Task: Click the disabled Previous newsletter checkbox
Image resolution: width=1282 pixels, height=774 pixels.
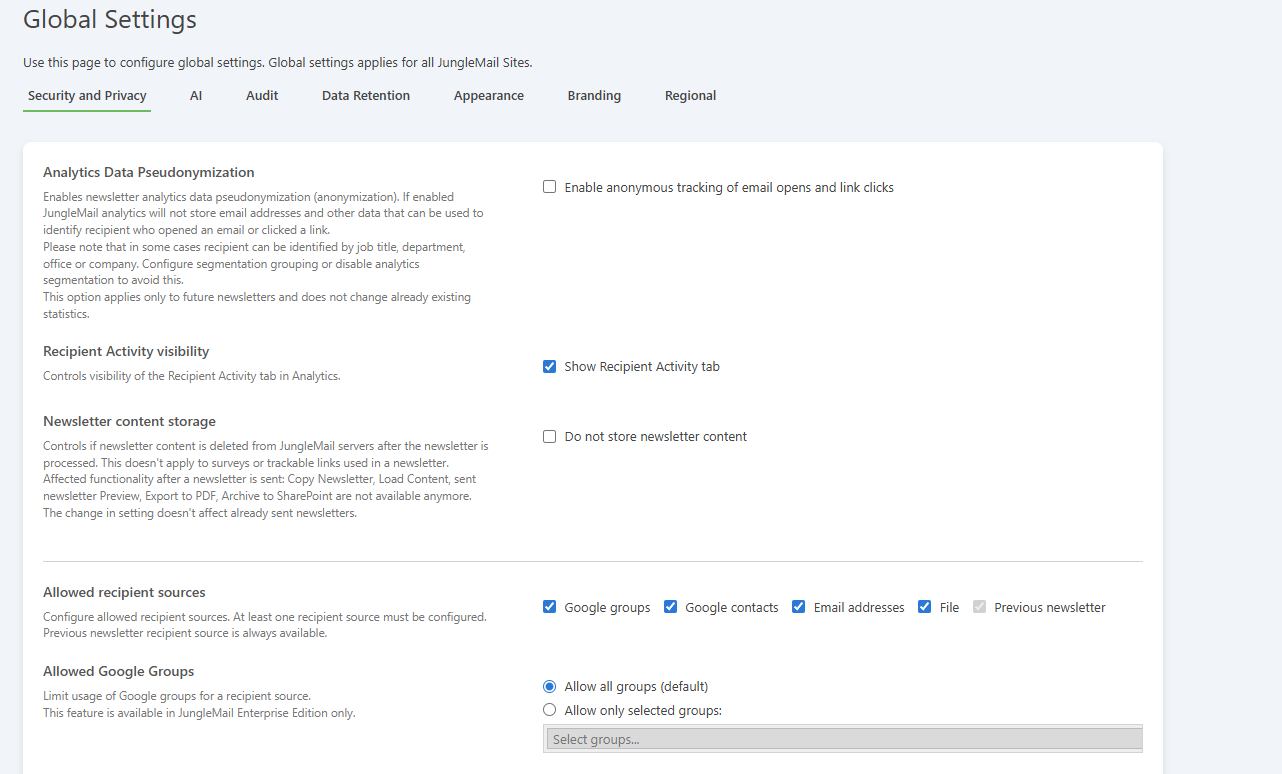Action: coord(980,607)
